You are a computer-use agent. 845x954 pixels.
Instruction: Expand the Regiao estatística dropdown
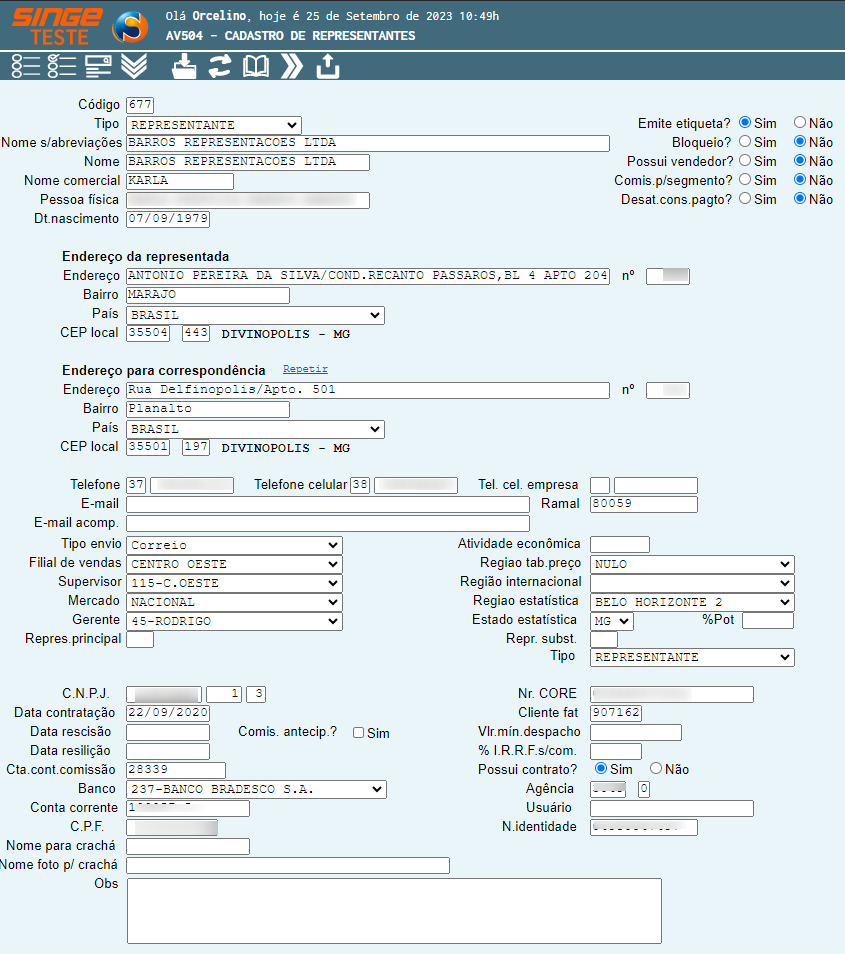(692, 602)
